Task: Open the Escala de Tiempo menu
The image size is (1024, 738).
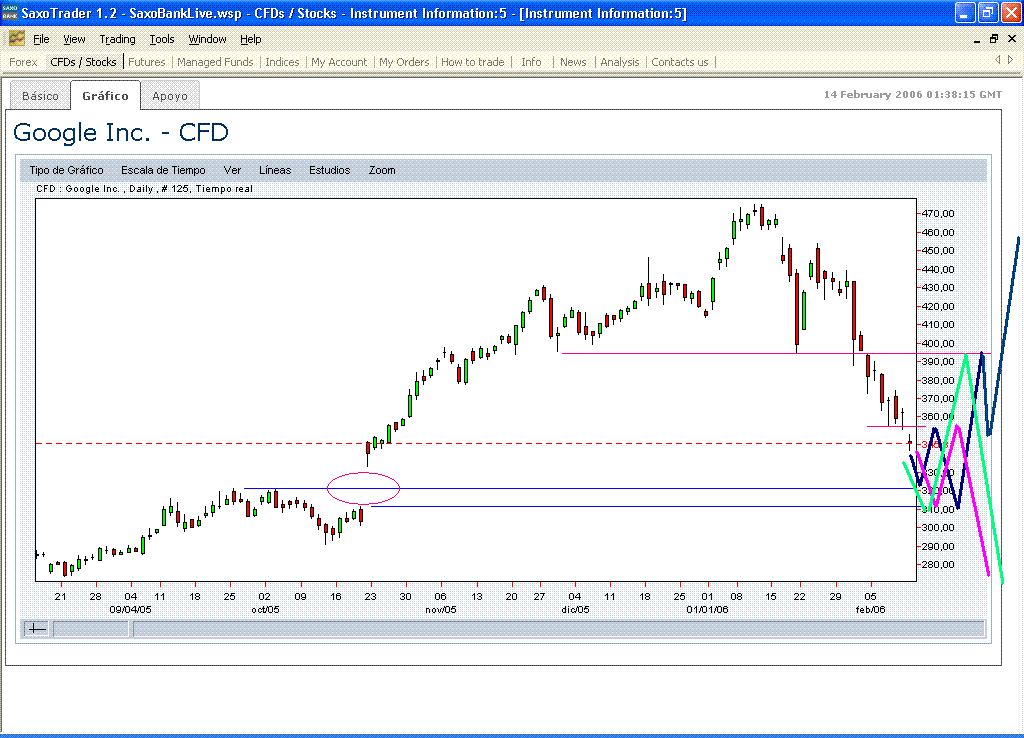Action: coord(163,170)
